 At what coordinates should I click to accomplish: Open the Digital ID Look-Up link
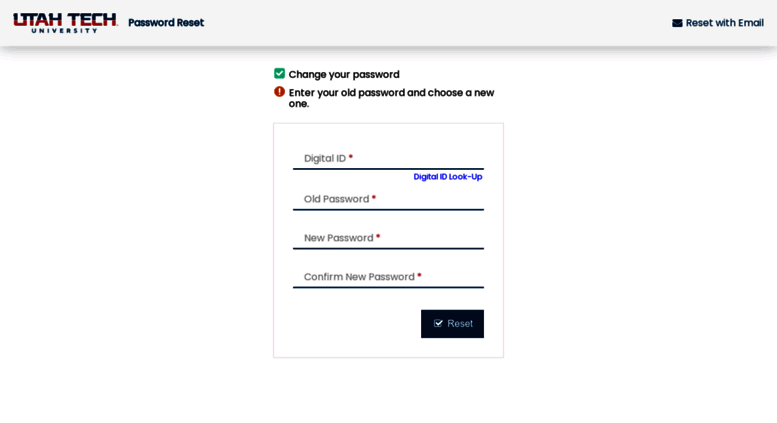pos(447,177)
